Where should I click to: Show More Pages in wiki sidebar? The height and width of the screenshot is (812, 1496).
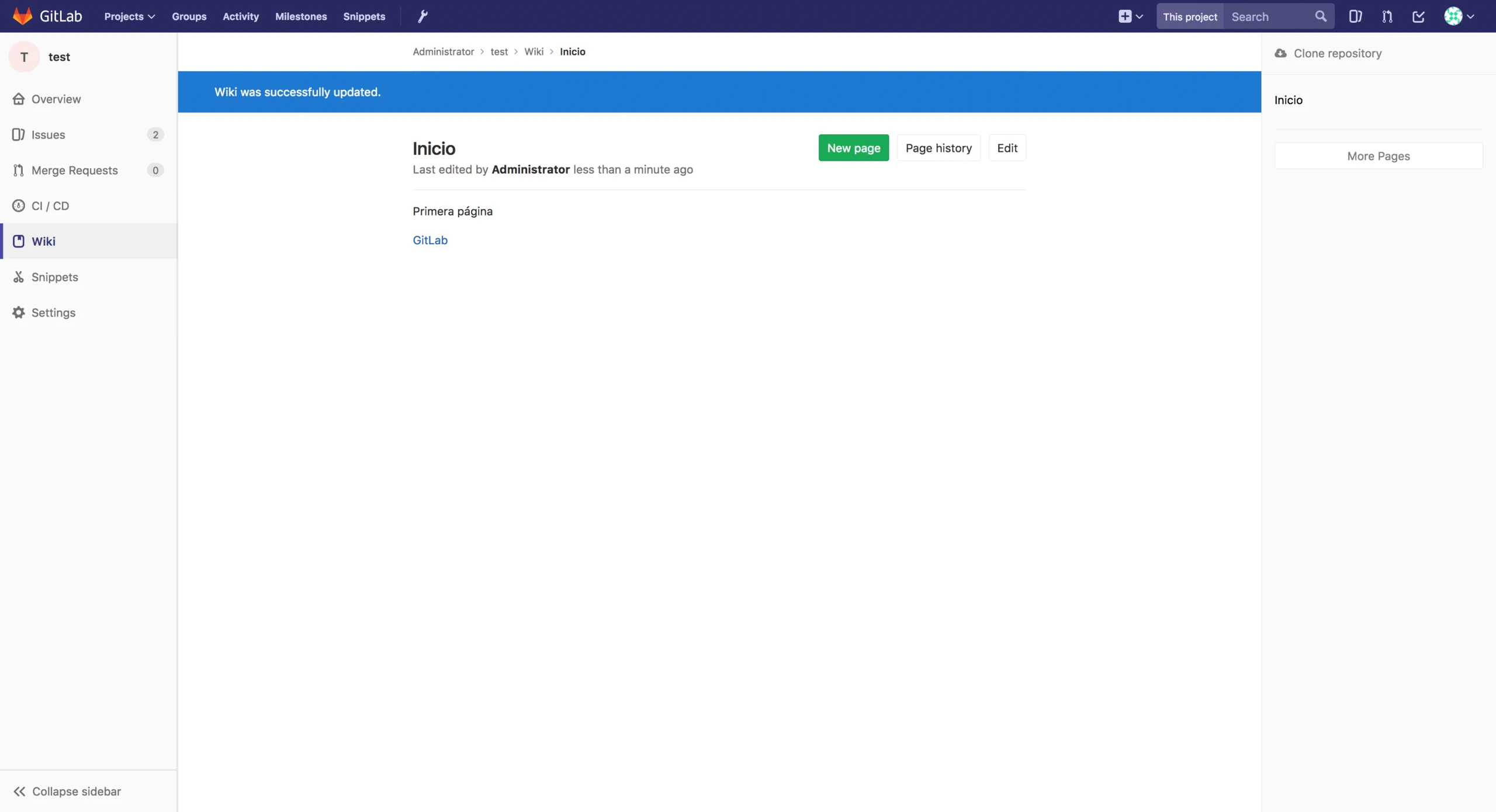[1378, 156]
